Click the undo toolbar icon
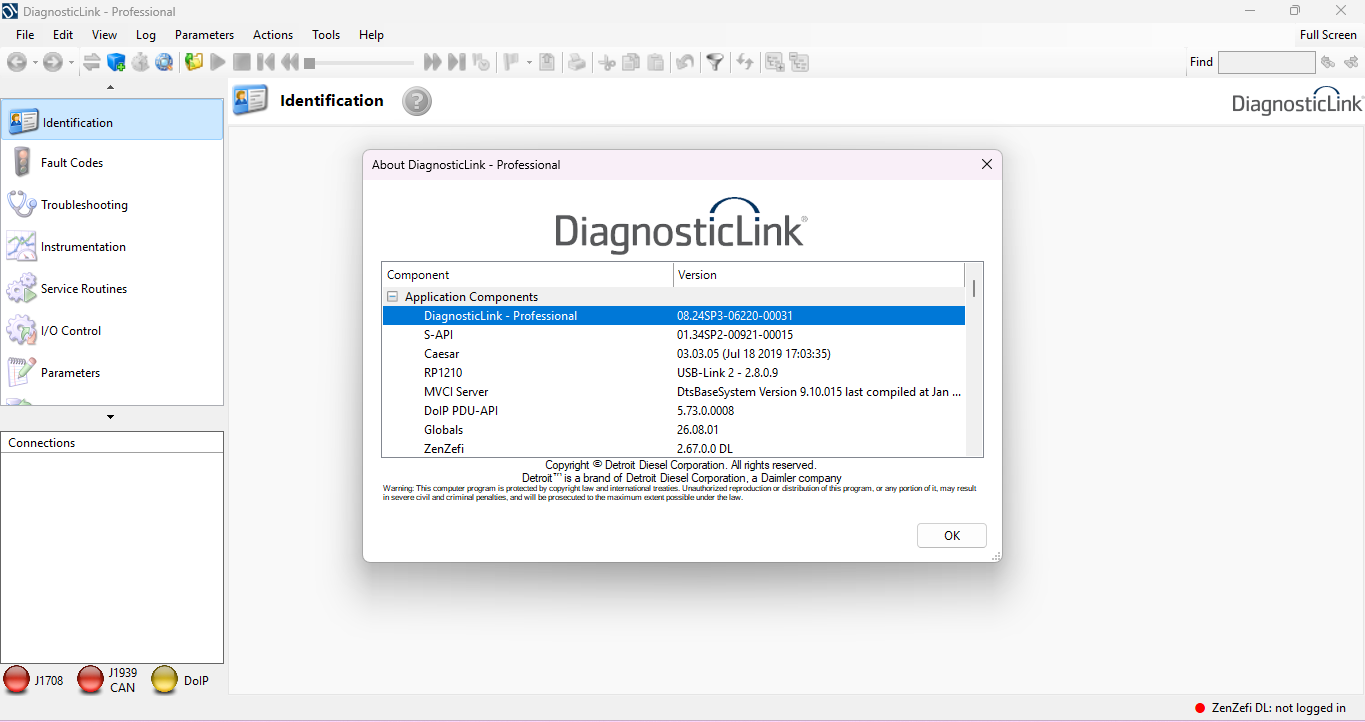 [x=685, y=62]
